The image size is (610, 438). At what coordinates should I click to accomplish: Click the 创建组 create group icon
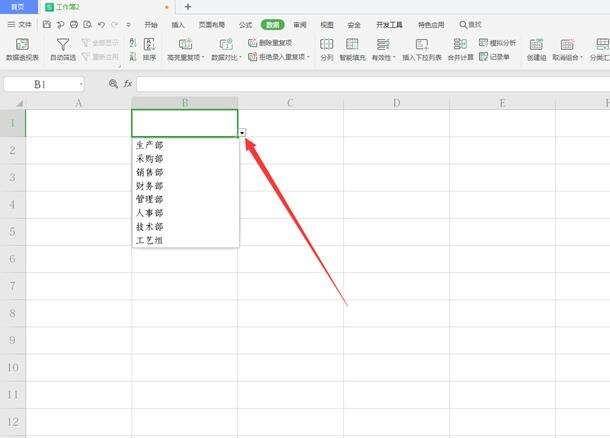pyautogui.click(x=536, y=44)
